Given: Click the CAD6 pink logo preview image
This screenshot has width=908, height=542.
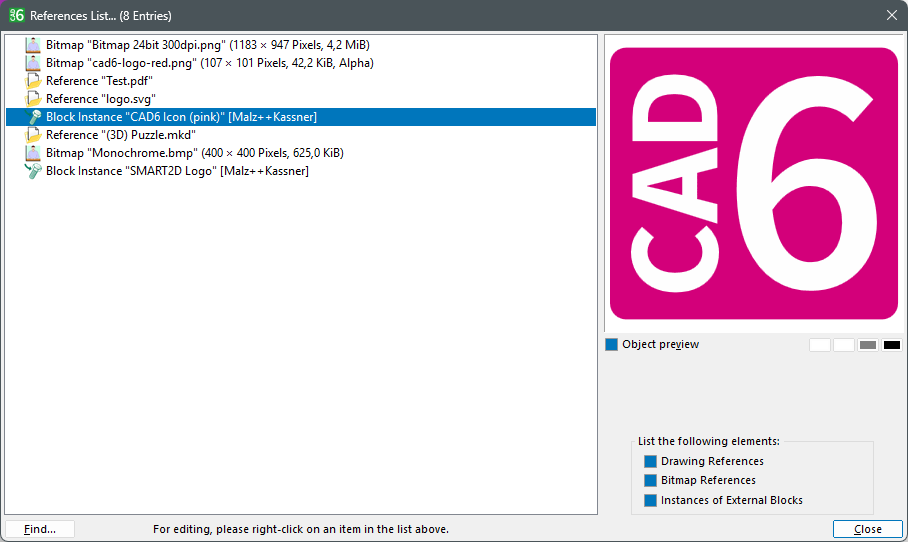Looking at the screenshot, I should tap(754, 181).
